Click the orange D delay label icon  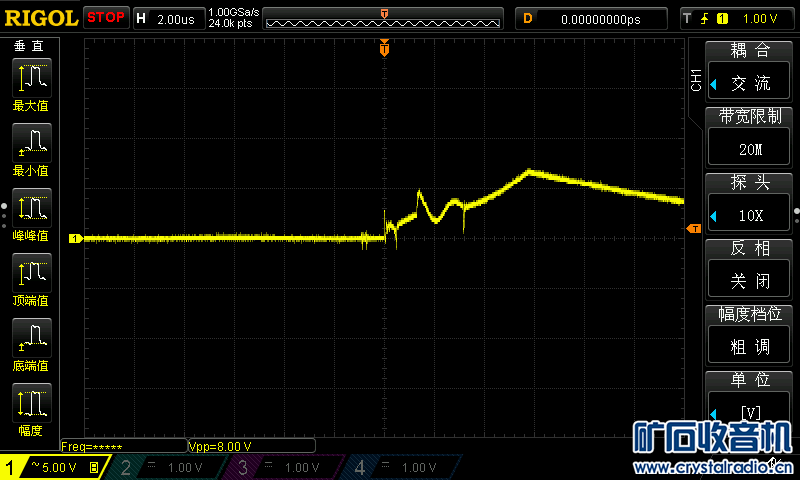528,19
